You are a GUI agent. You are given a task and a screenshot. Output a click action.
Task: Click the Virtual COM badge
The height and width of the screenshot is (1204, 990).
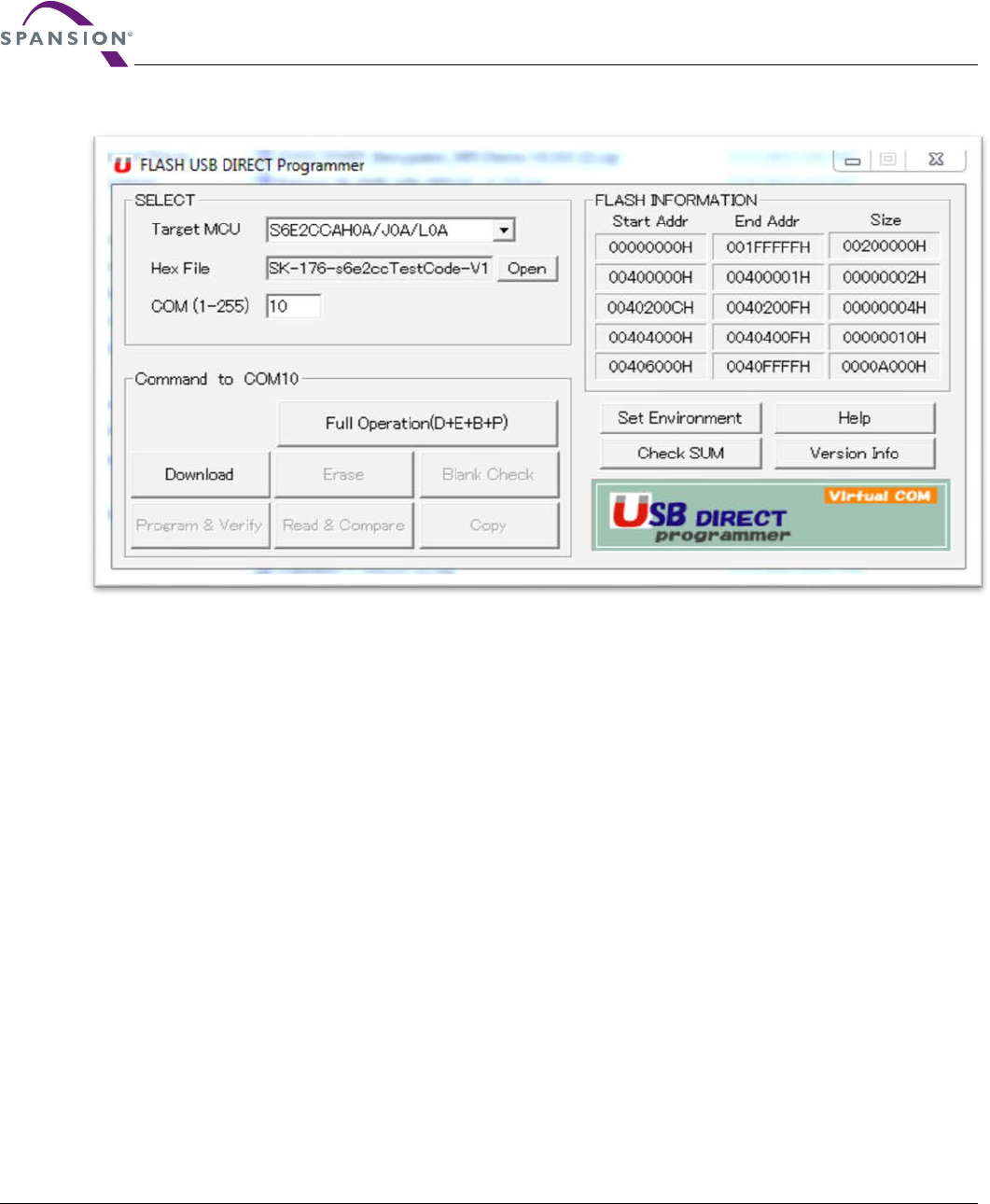(880, 496)
